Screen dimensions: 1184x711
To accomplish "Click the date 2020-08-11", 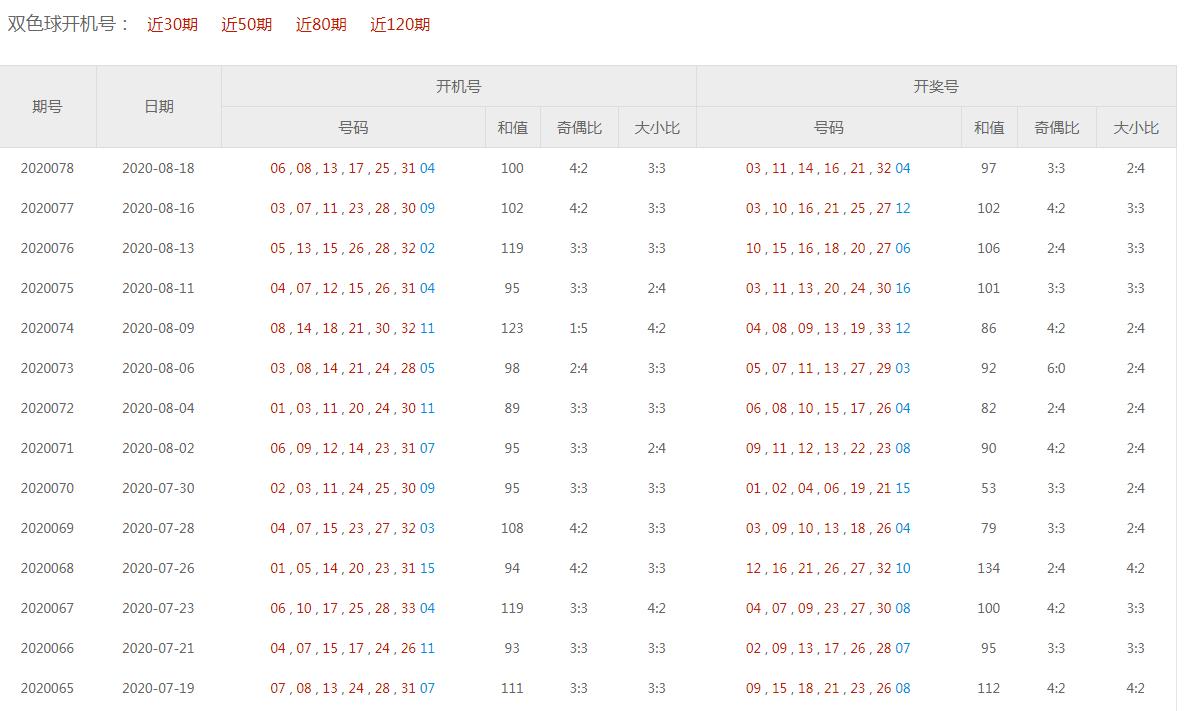I will (159, 288).
